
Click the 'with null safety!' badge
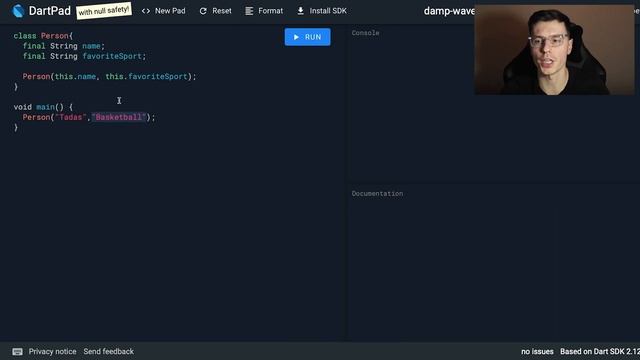pos(104,11)
